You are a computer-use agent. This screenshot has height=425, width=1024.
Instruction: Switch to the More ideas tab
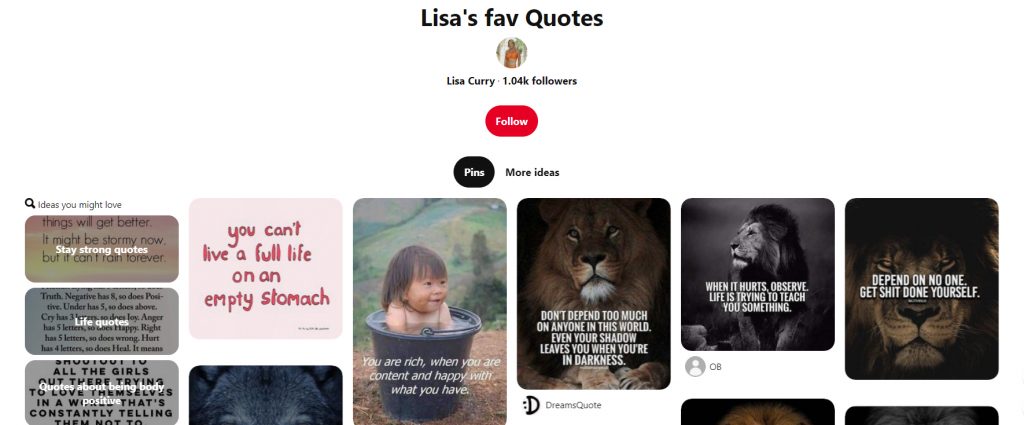tap(532, 172)
